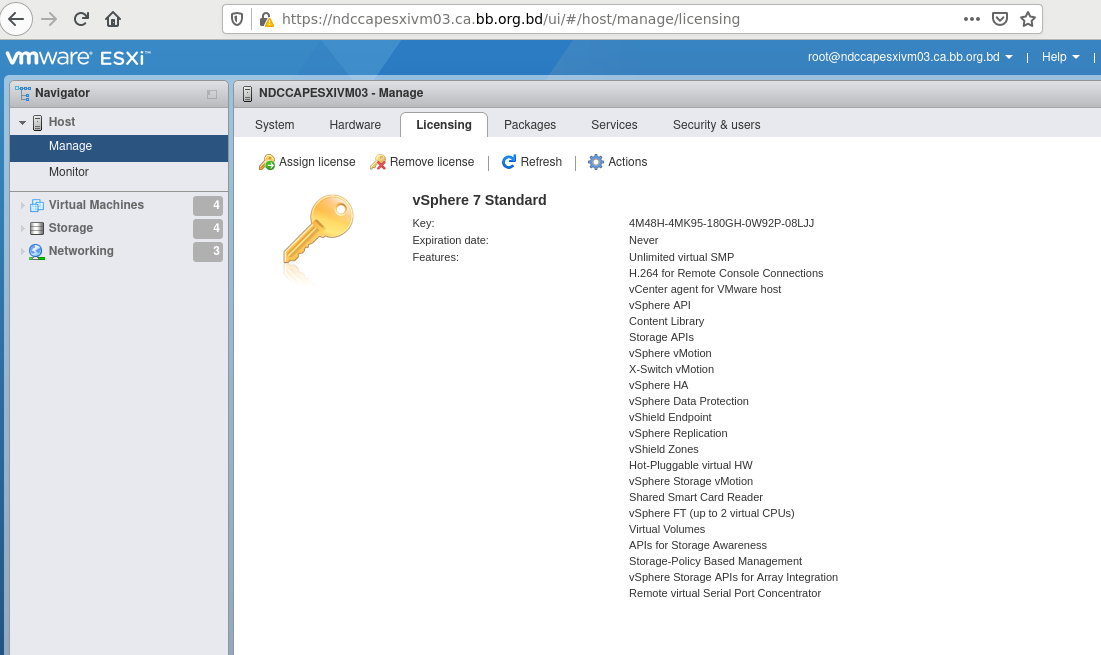This screenshot has height=655, width=1101.
Task: Open the Security & users tab
Action: pyautogui.click(x=716, y=124)
